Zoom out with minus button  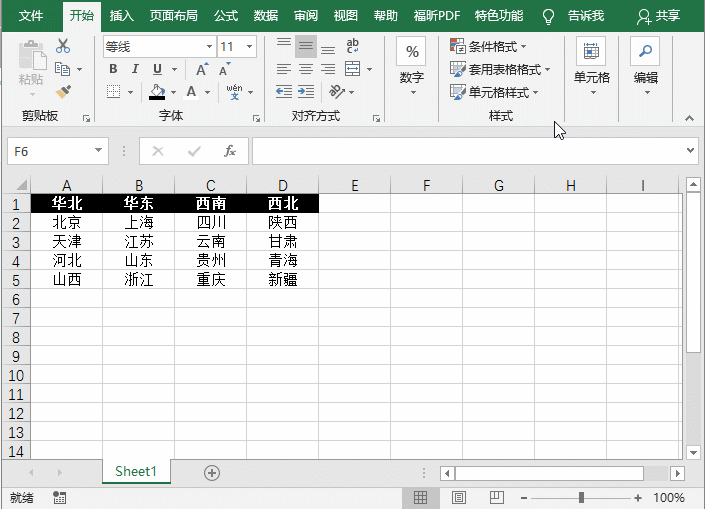pos(524,498)
